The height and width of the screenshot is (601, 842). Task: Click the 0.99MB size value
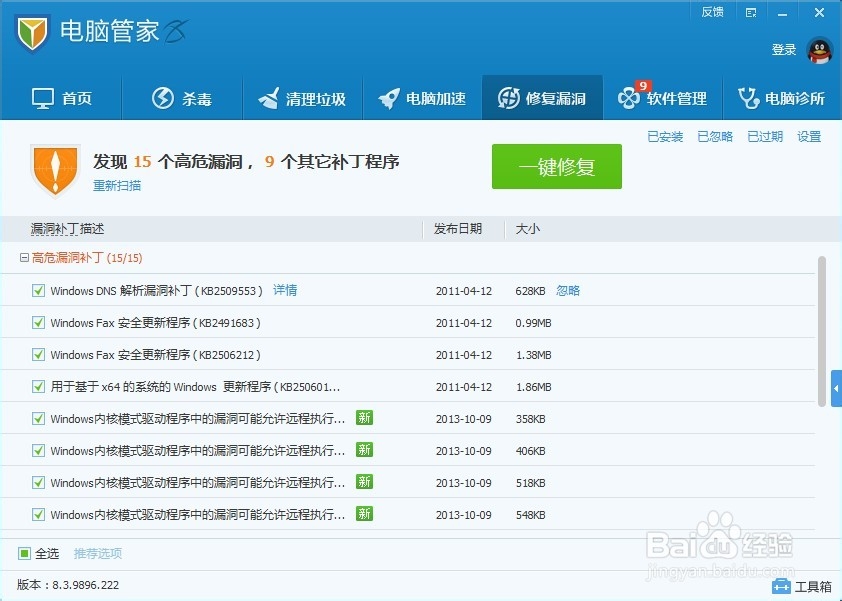(533, 323)
